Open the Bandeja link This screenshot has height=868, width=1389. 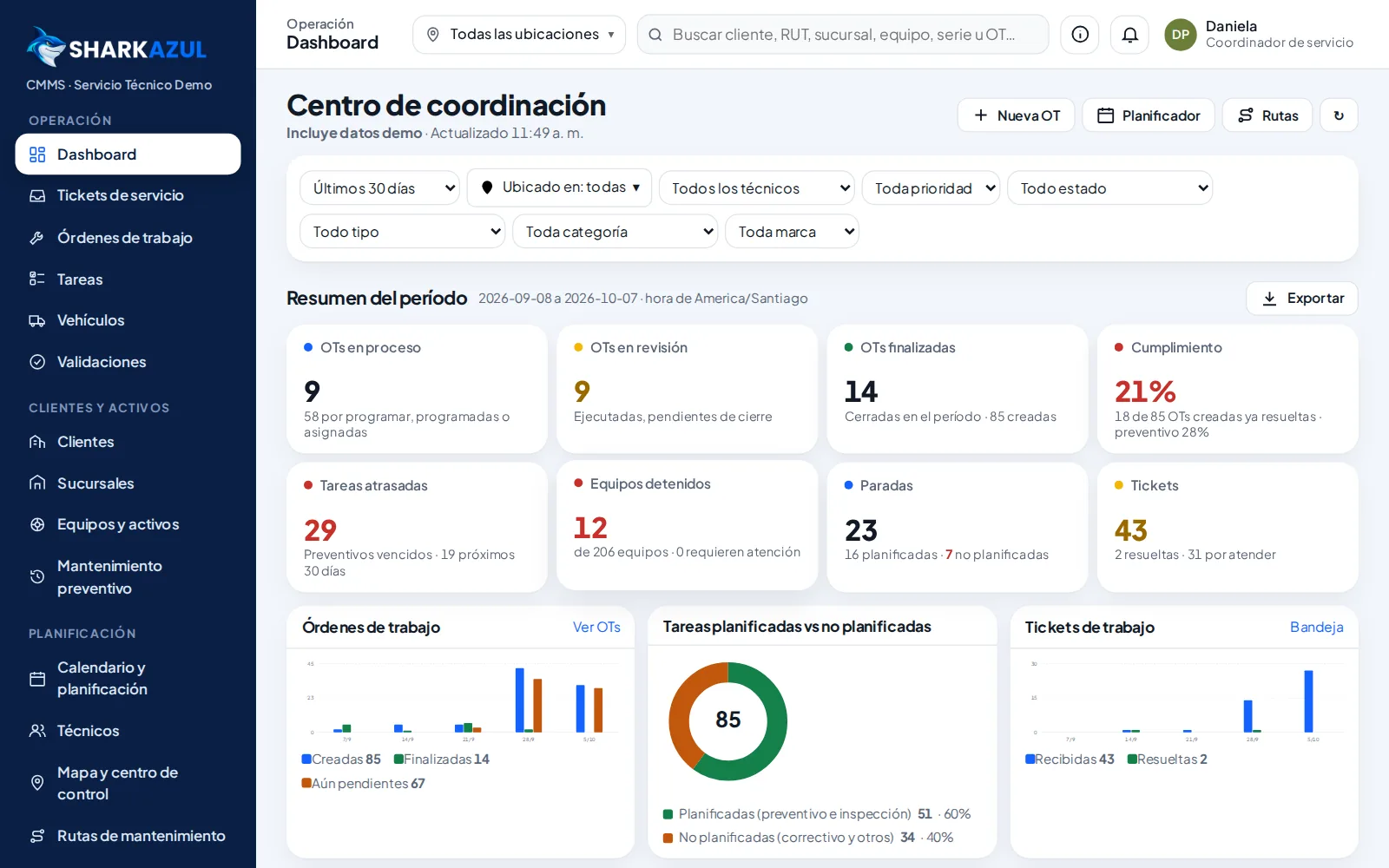pos(1316,627)
